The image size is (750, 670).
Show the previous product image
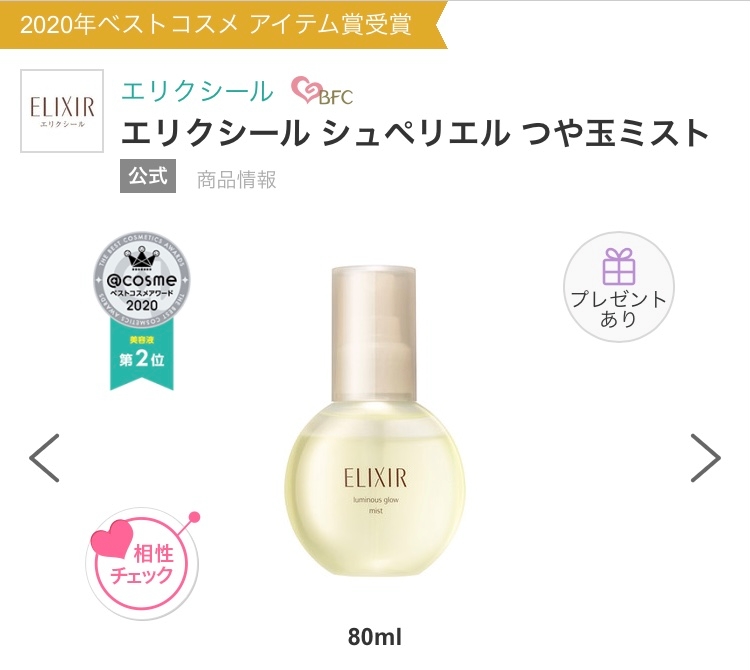(x=44, y=458)
